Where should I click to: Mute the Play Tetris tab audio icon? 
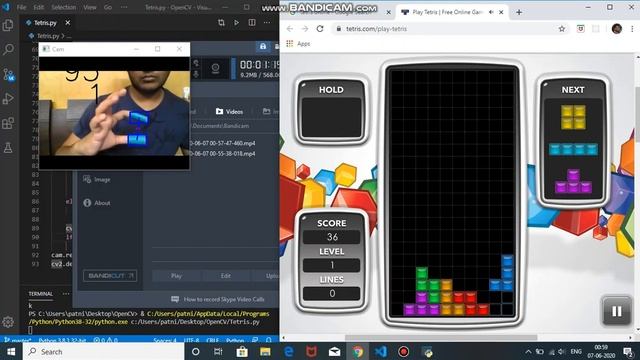coord(491,12)
